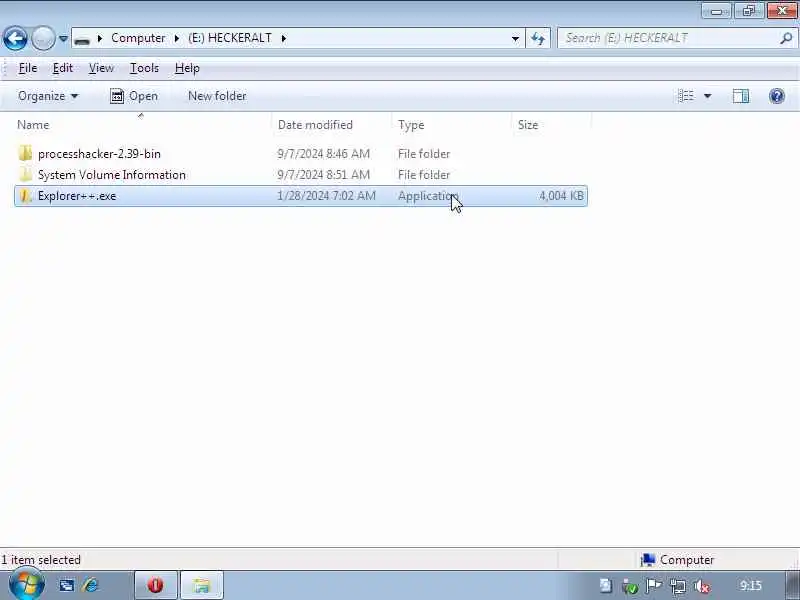The height and width of the screenshot is (600, 800).
Task: Expand arrow after (E:) HECKERALT breadcrumb
Action: click(x=284, y=38)
